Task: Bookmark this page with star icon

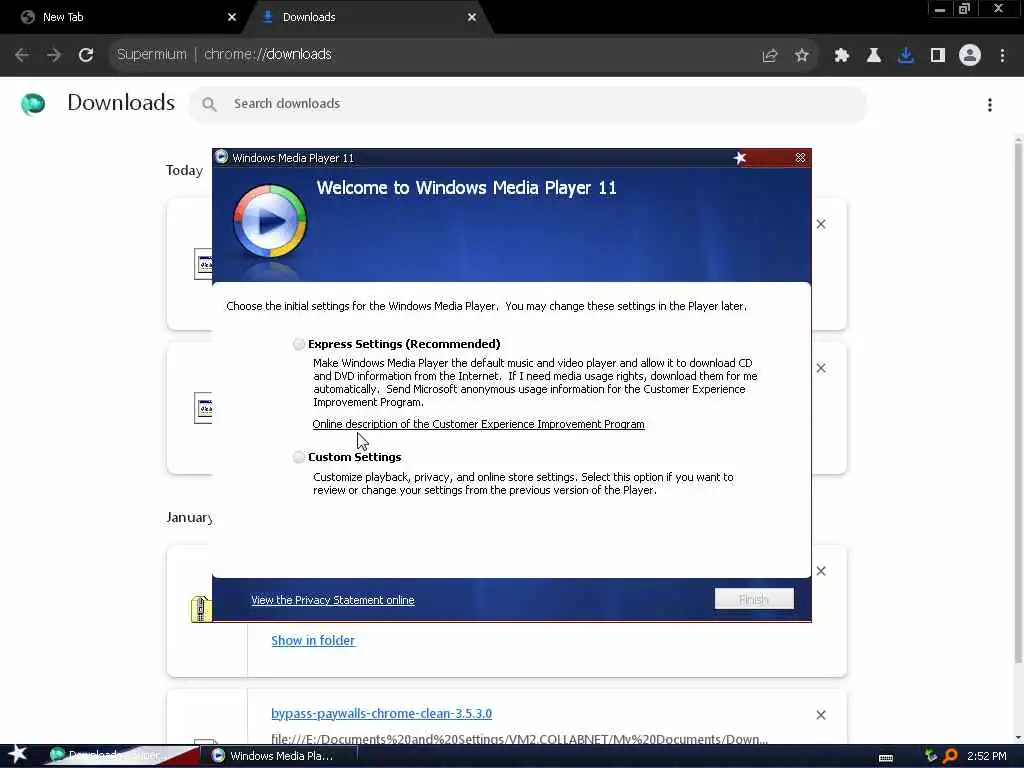Action: (x=802, y=56)
